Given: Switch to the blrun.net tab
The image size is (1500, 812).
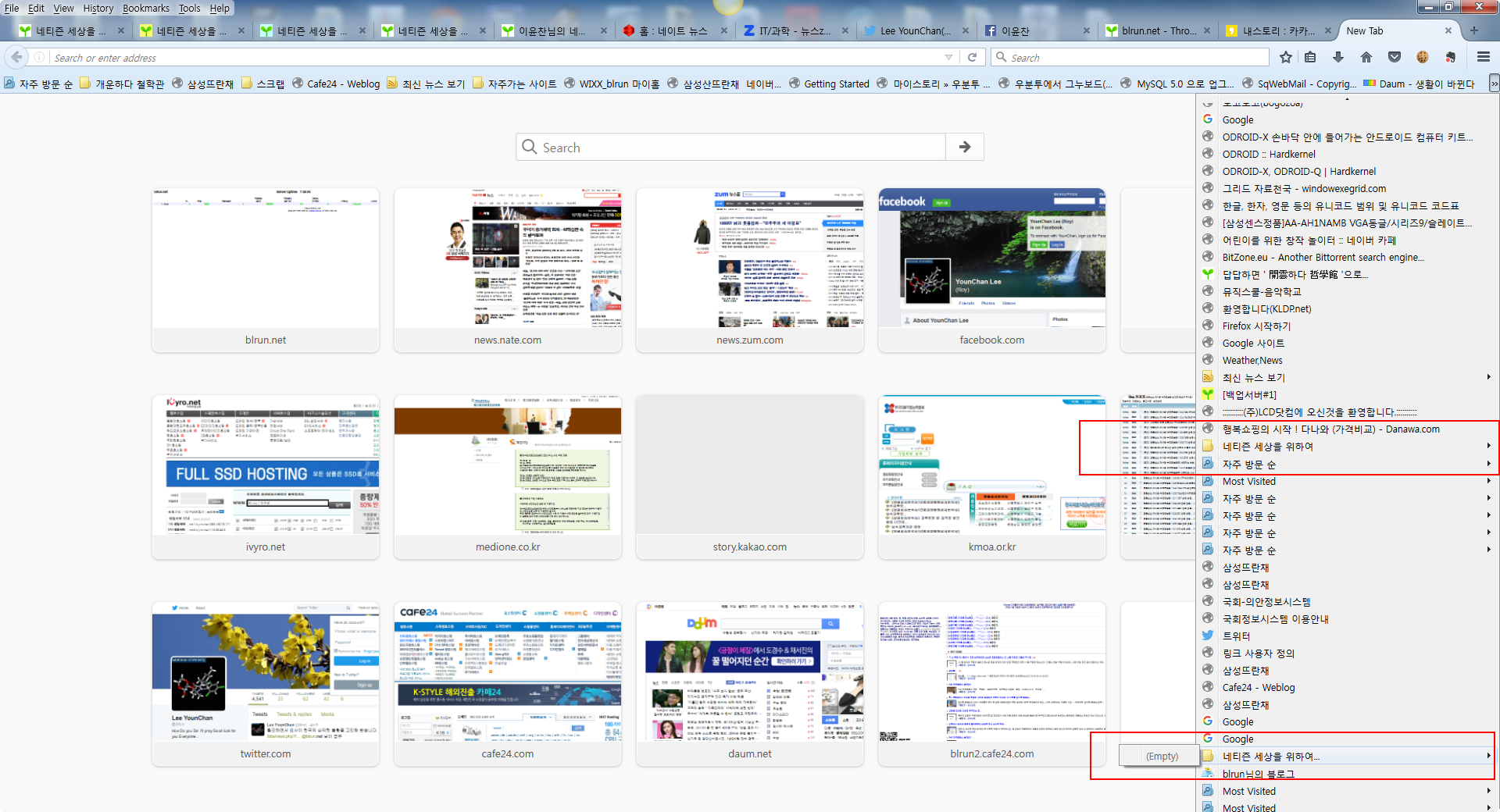Looking at the screenshot, I should tap(1156, 30).
